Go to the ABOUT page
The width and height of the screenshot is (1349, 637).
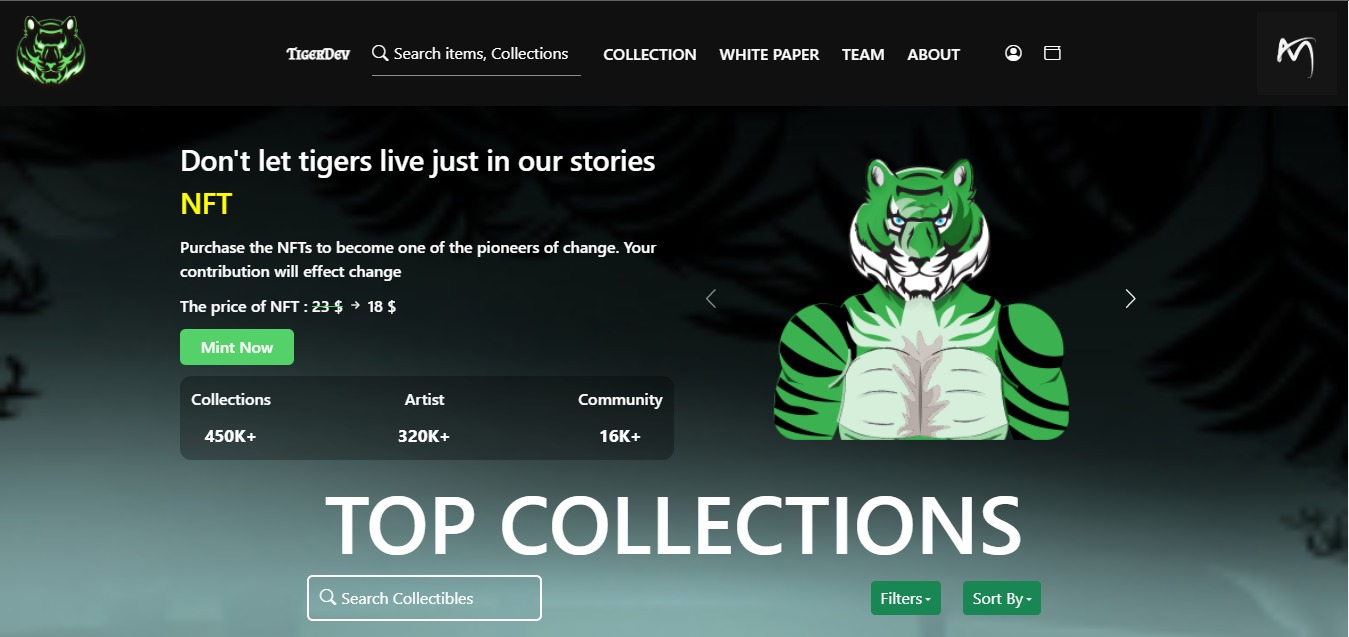(x=934, y=55)
